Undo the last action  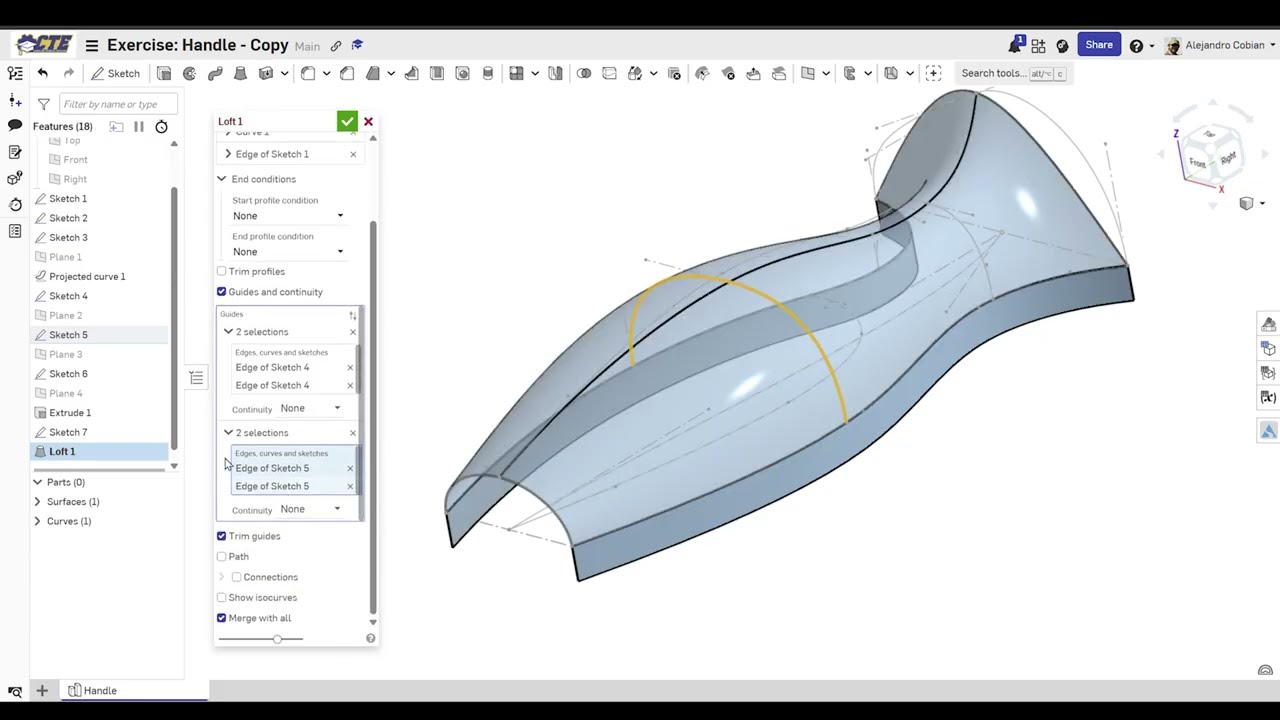click(x=42, y=73)
